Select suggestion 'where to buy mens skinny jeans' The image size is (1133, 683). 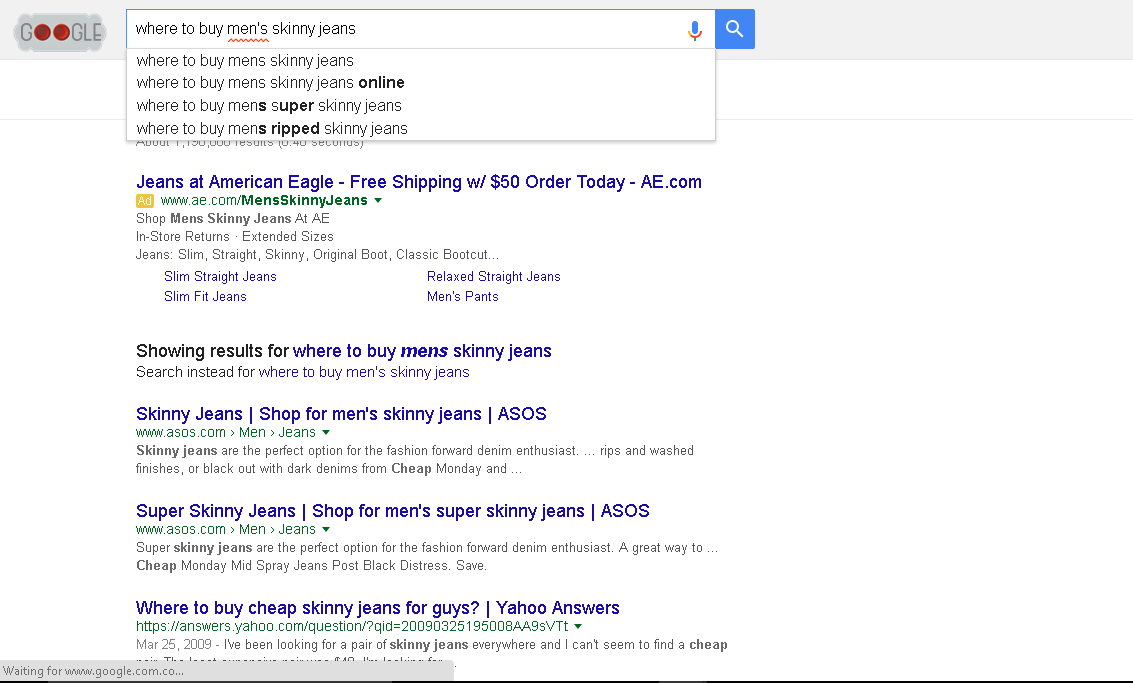point(421,61)
